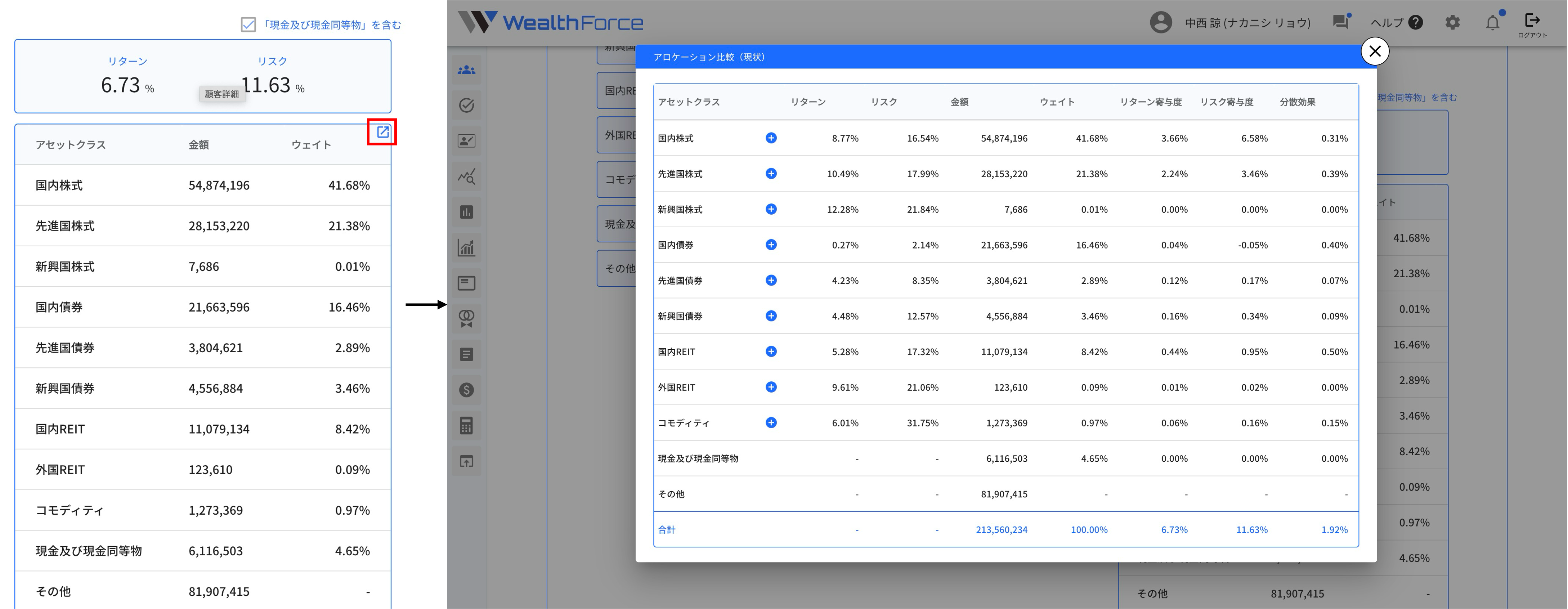This screenshot has height=609, width=1568.
Task: Open the customers group sidebar icon
Action: pyautogui.click(x=466, y=70)
